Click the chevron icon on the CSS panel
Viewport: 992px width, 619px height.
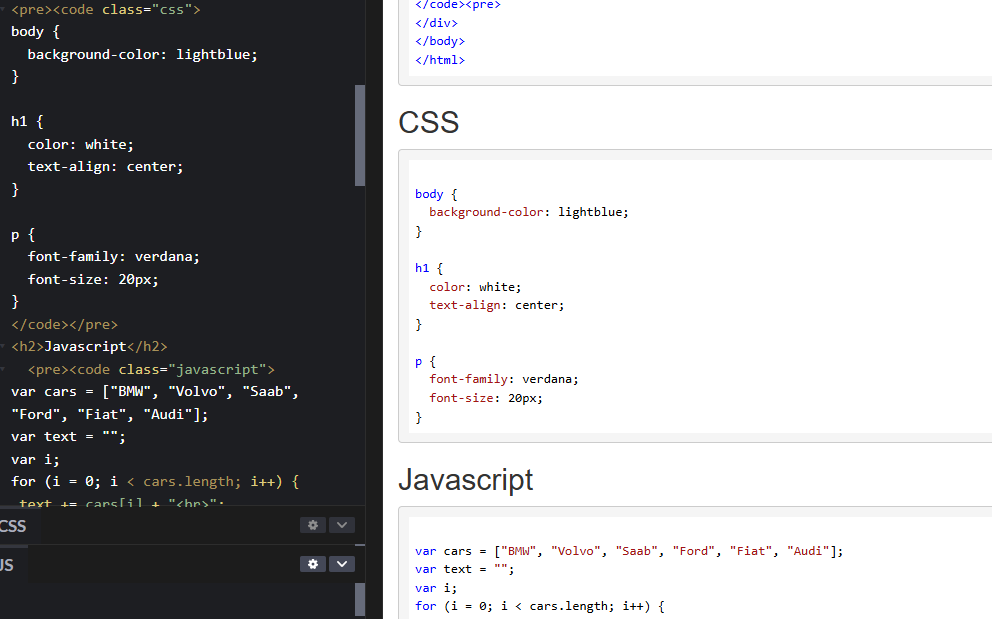341,525
